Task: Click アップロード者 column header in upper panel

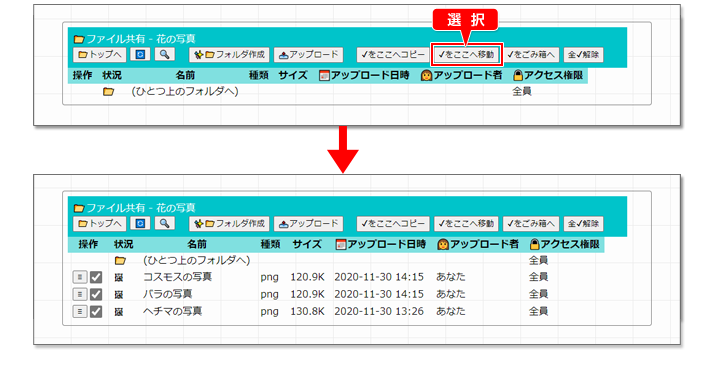Action: 461,75
